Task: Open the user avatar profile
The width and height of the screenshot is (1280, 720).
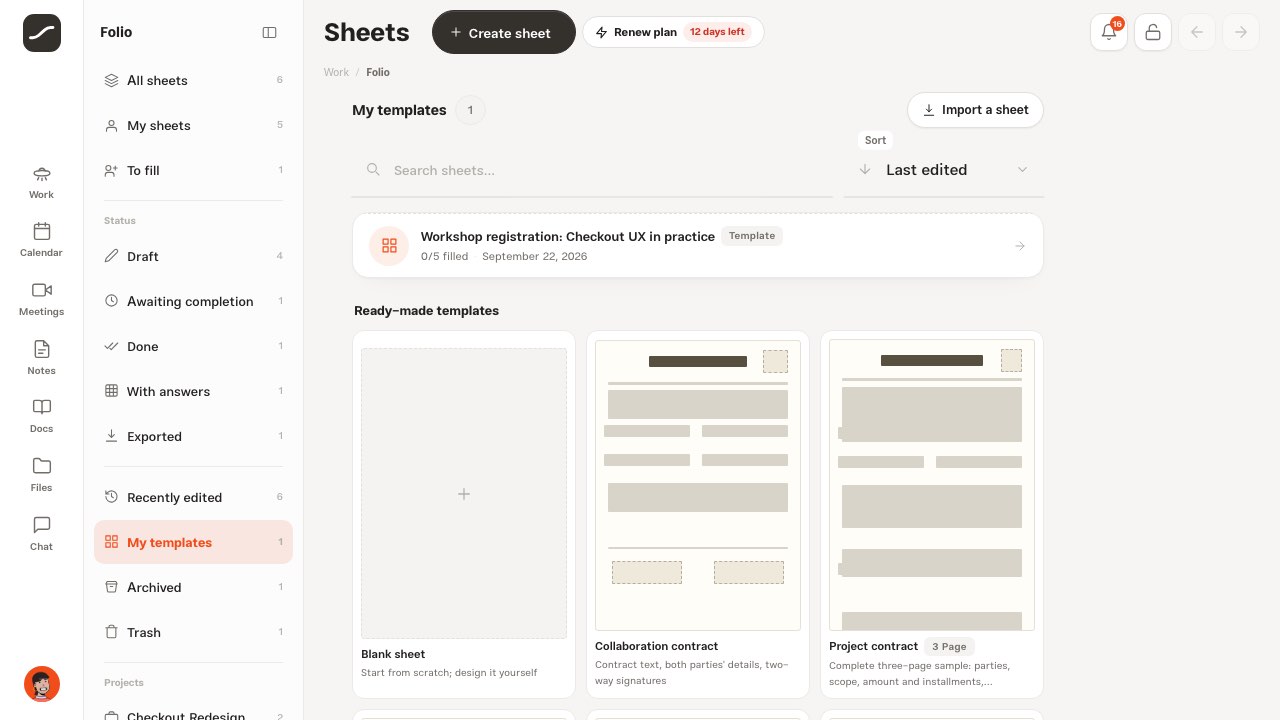Action: [x=42, y=684]
